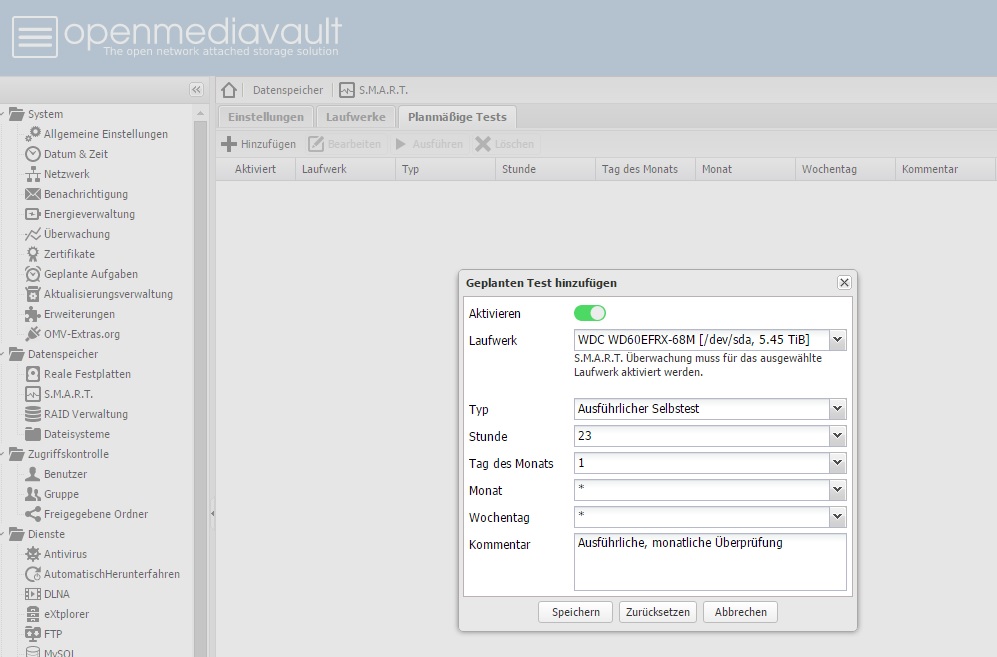Open Benachrichtigung envelope icon
997x657 pixels.
click(x=33, y=194)
